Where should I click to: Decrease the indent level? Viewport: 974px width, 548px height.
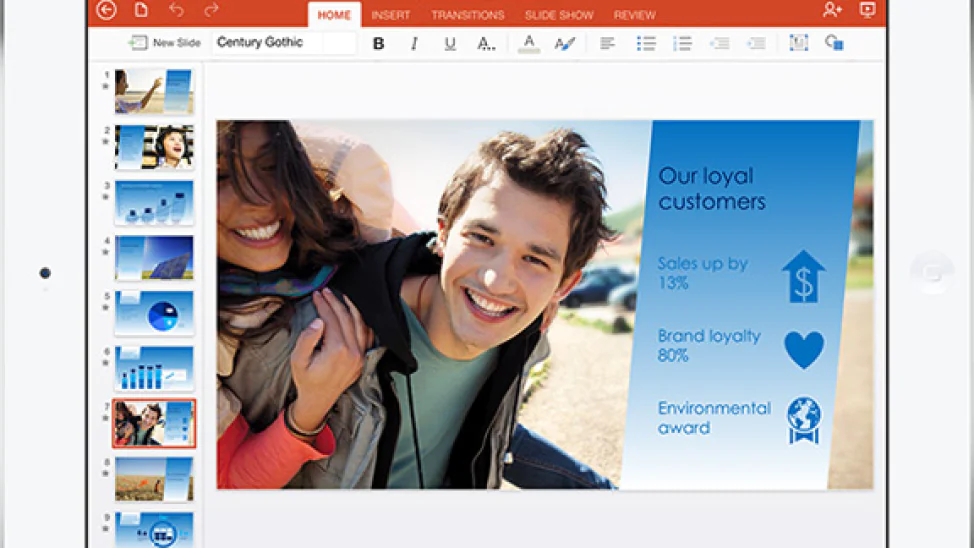(x=720, y=43)
